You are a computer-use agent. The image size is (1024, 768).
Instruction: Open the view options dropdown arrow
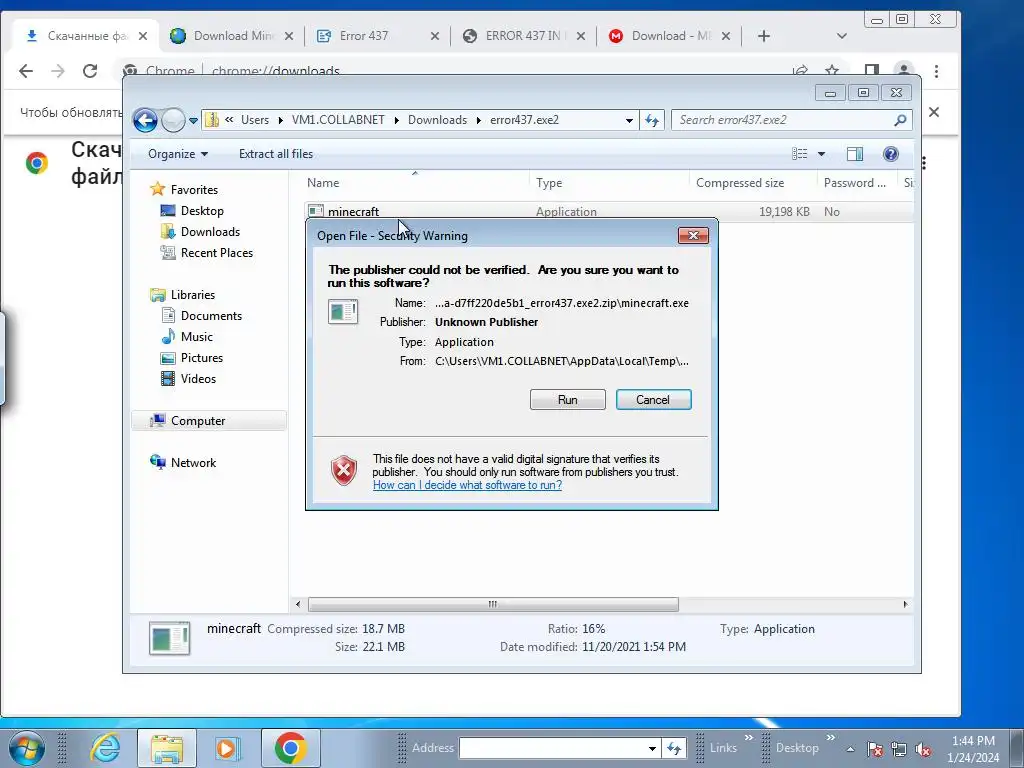tap(822, 154)
